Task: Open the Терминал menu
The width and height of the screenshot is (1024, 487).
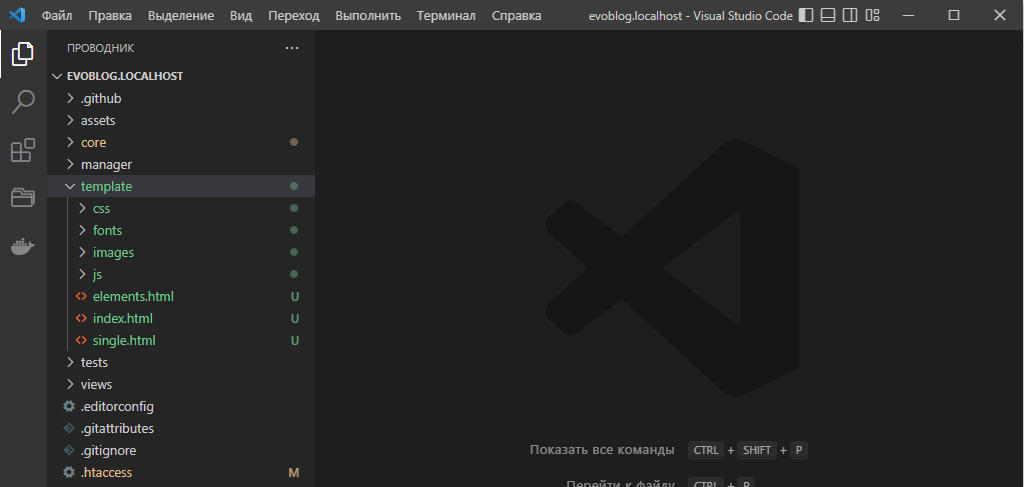Action: click(446, 16)
